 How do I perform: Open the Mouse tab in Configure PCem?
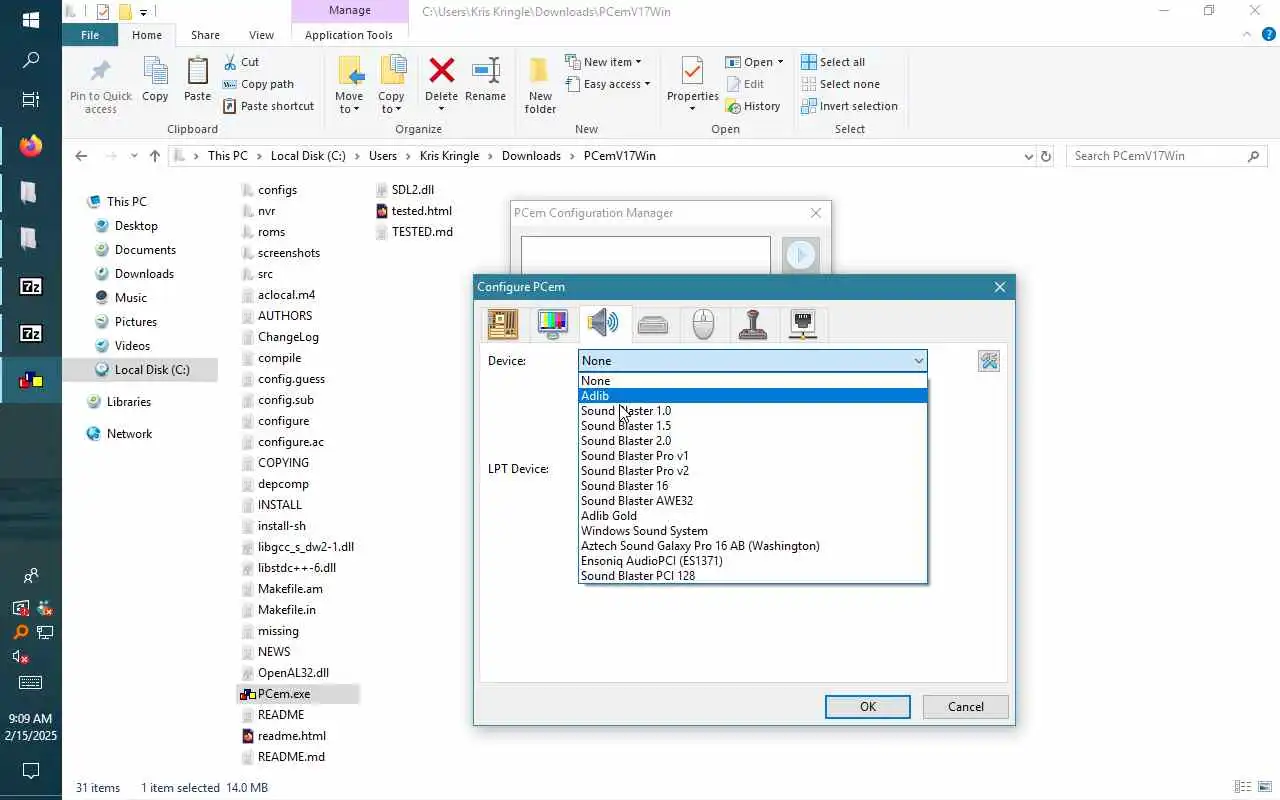tap(703, 323)
